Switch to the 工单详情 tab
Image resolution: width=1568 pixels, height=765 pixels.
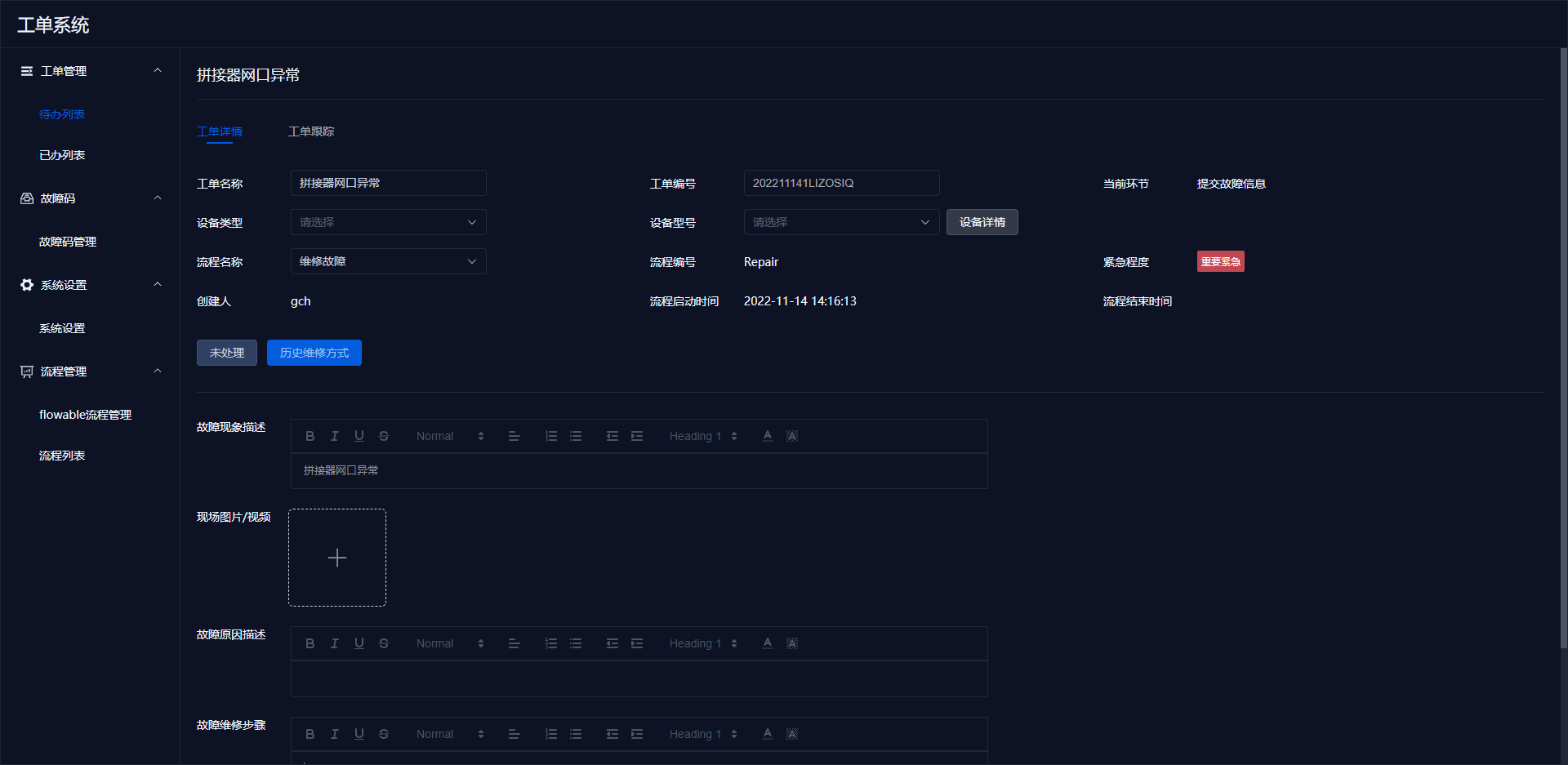tap(220, 131)
